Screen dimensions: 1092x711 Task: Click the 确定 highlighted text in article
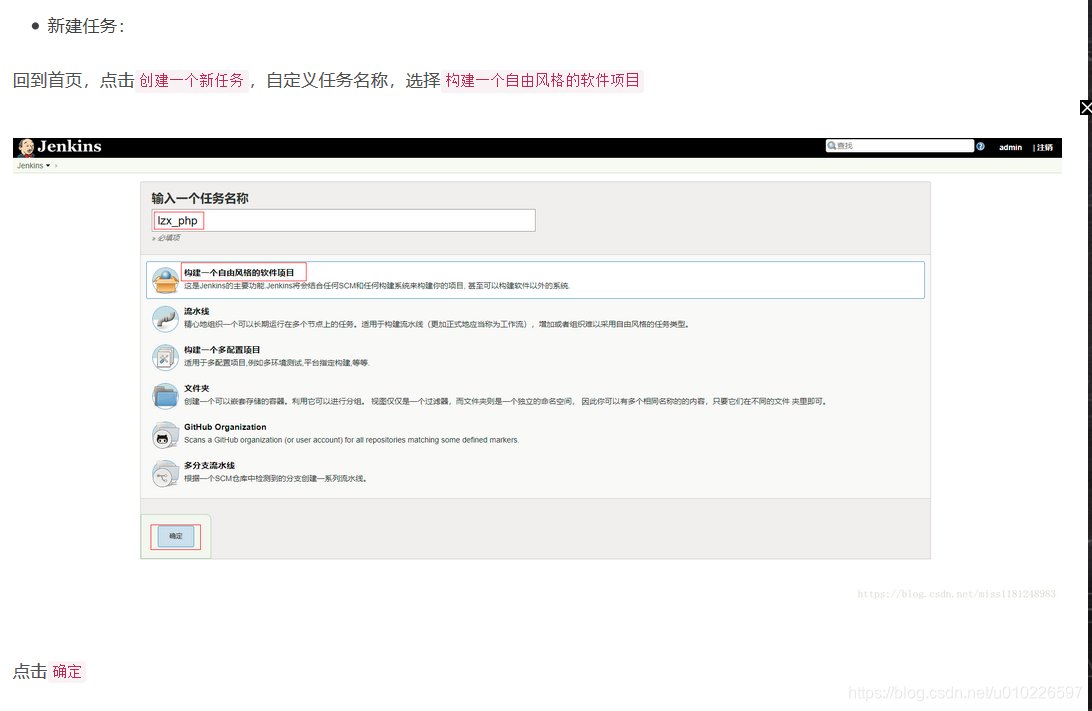[67, 672]
